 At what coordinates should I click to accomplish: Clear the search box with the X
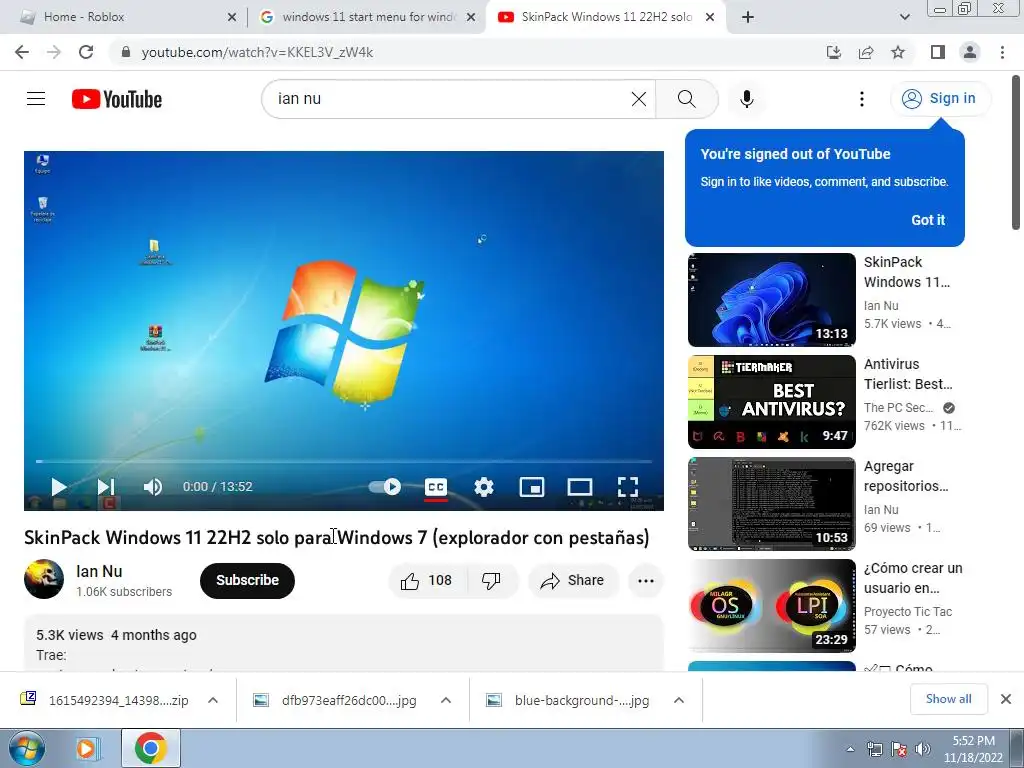pyautogui.click(x=639, y=99)
